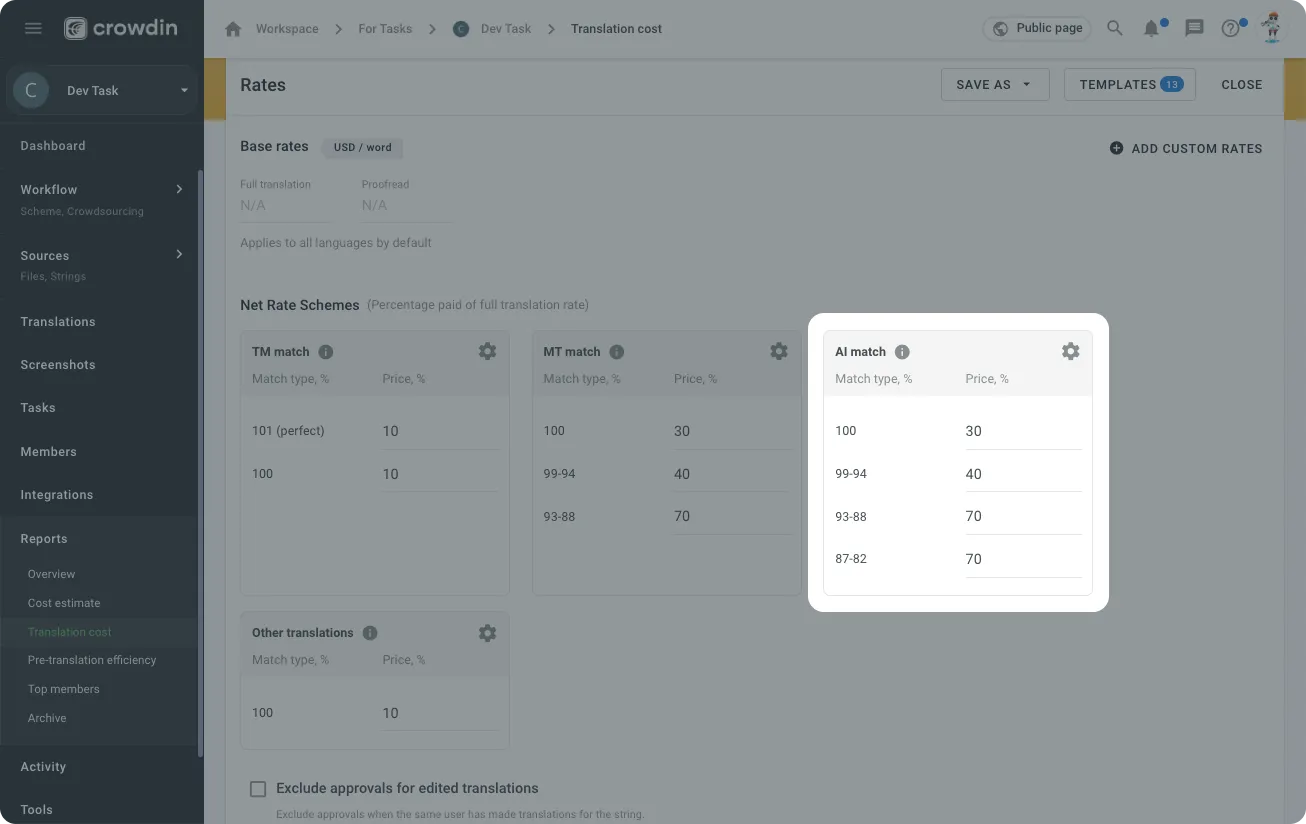This screenshot has height=824, width=1306.
Task: Open the search magnifier in header
Action: (x=1115, y=29)
